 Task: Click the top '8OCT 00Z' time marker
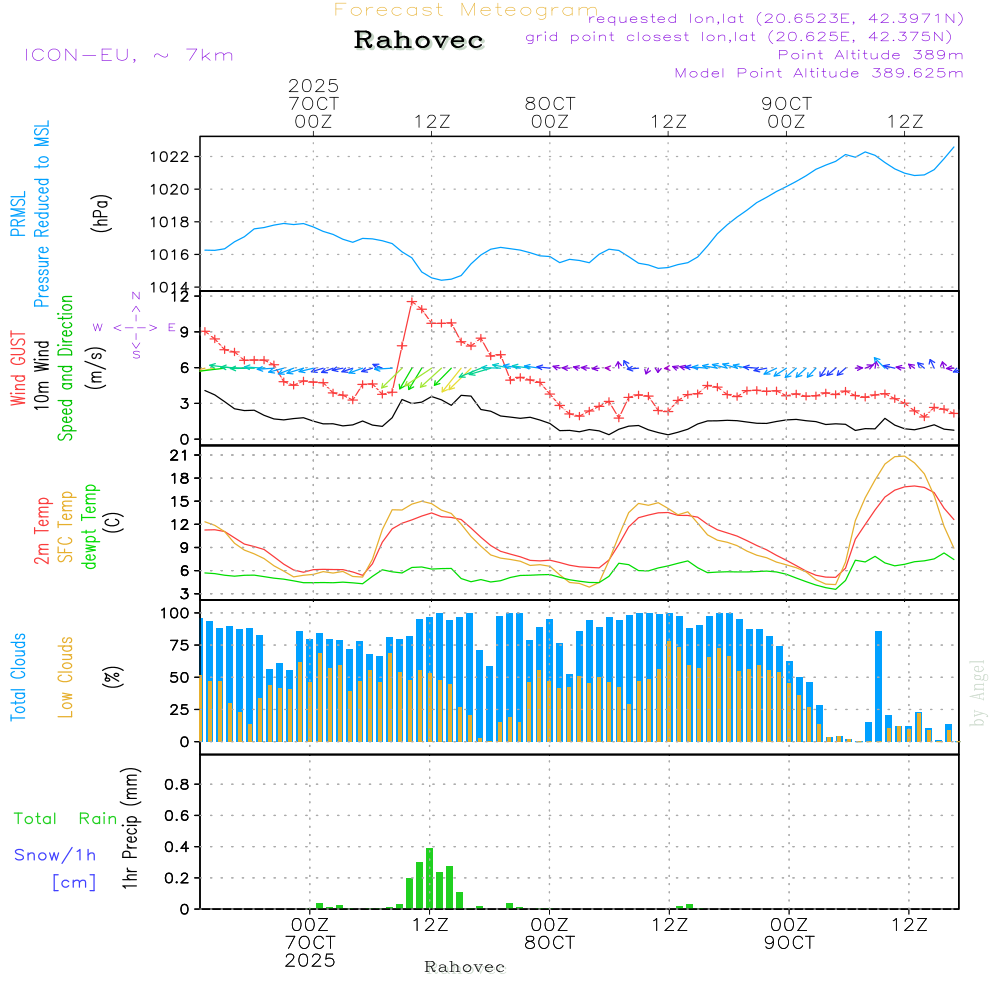(549, 112)
